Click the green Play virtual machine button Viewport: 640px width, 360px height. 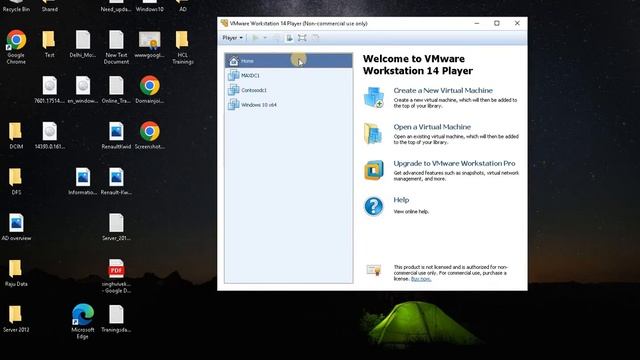click(x=256, y=38)
